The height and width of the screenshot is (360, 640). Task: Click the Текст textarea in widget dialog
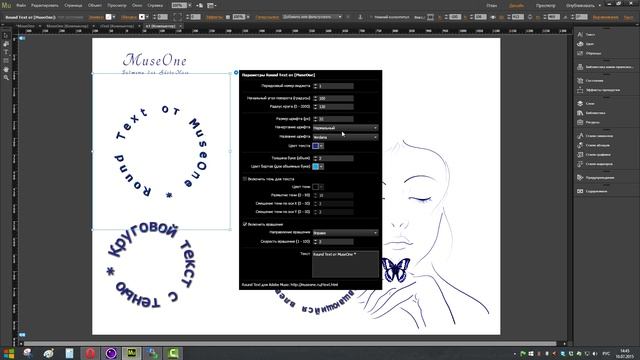[x=345, y=264]
